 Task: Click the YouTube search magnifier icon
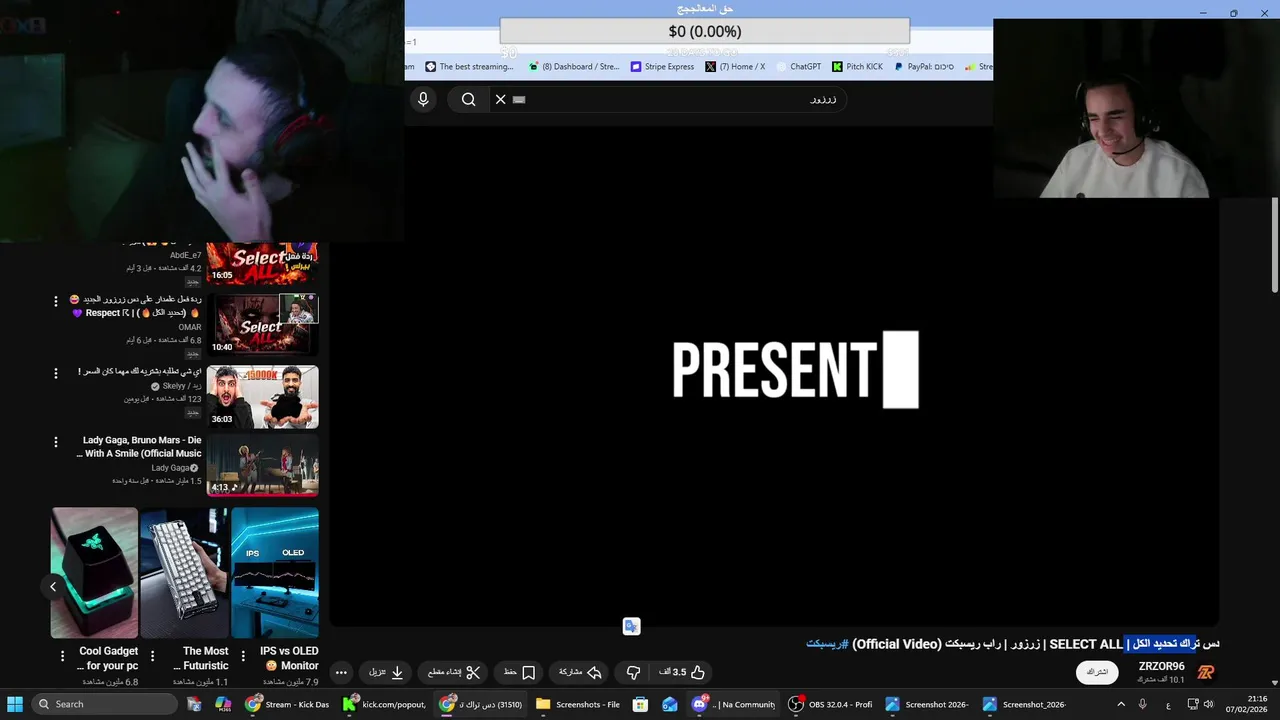468,99
